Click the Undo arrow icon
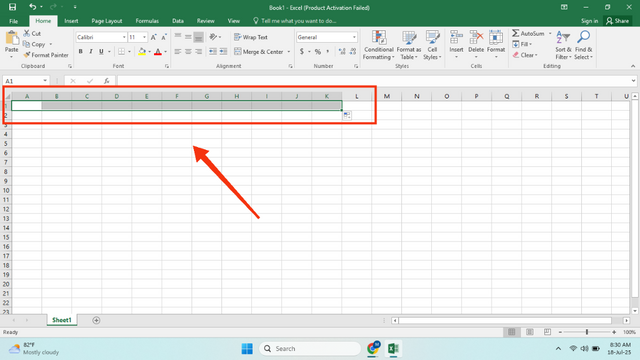 coord(32,7)
